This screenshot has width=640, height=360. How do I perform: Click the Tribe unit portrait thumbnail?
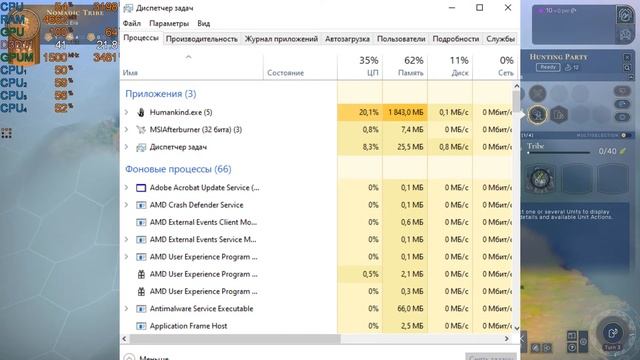pos(540,179)
